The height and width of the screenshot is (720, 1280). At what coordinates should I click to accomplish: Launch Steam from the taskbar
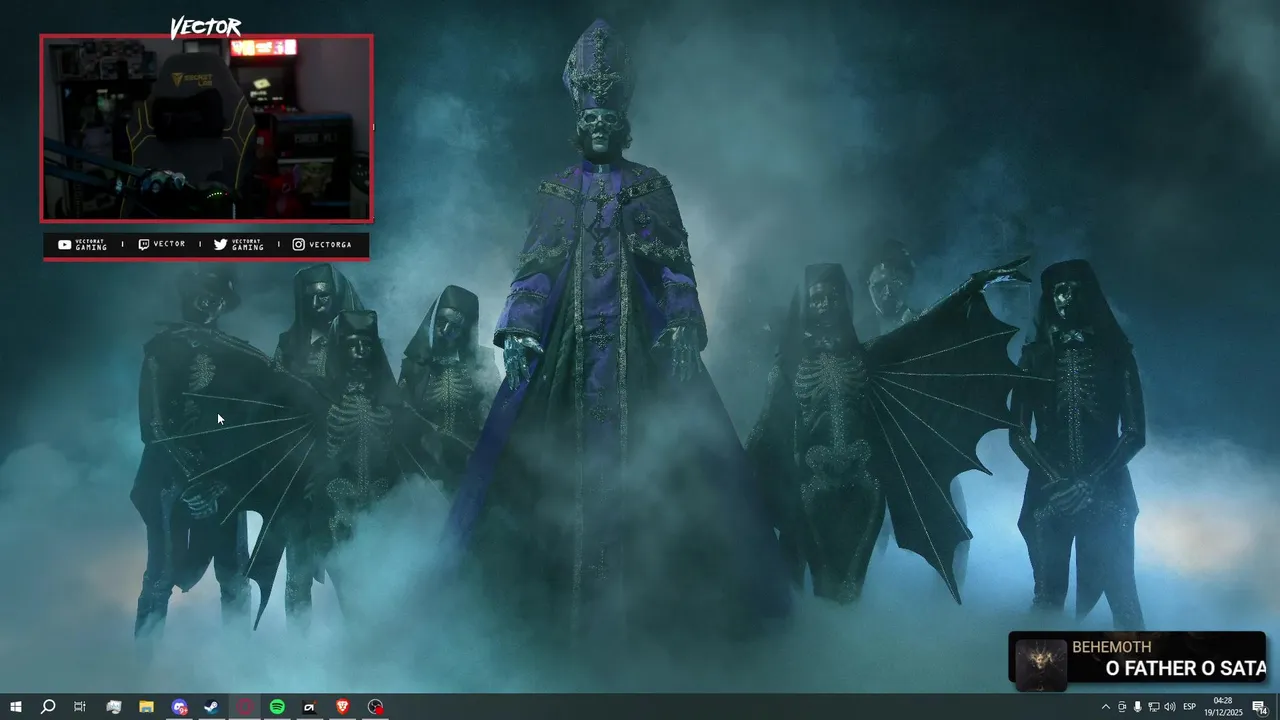(211, 707)
